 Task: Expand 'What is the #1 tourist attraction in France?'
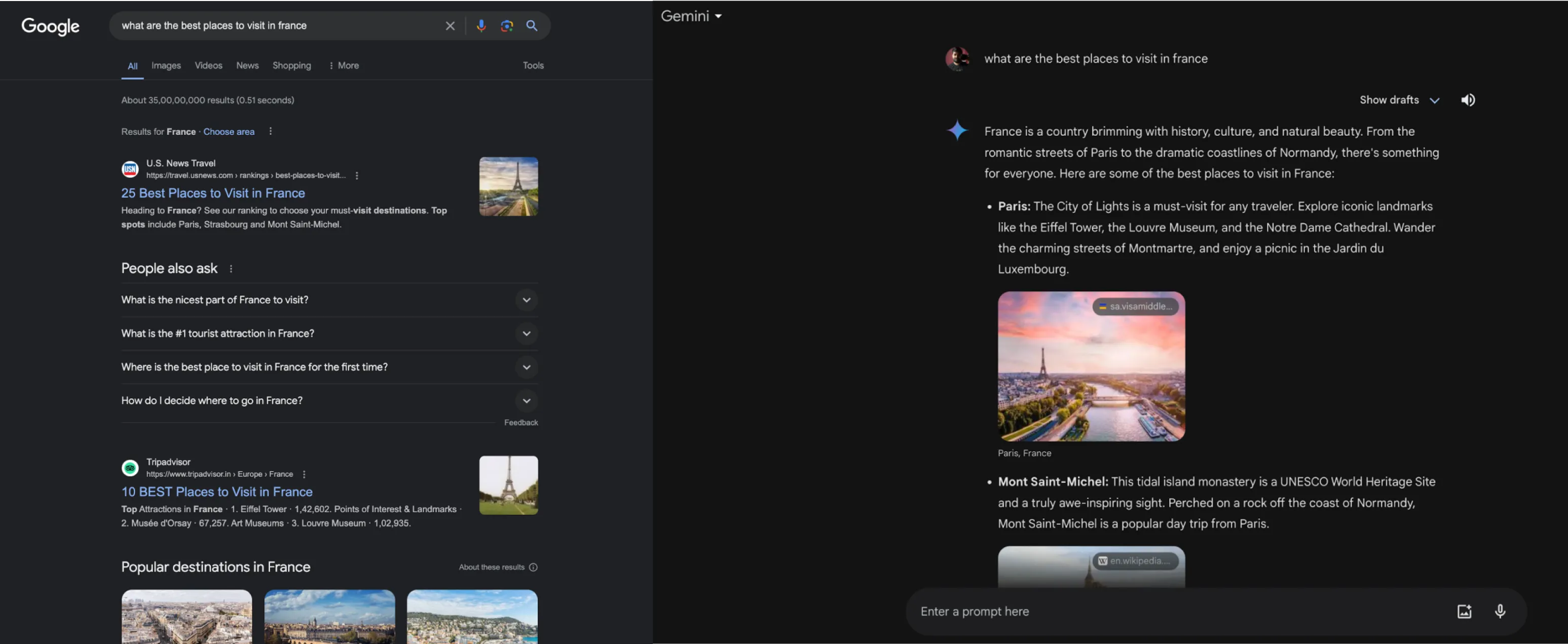pyautogui.click(x=329, y=333)
